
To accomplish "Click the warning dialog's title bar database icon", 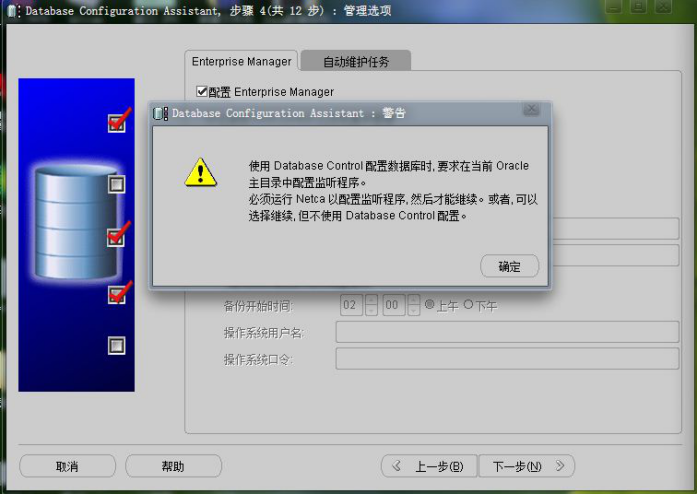I will click(160, 113).
